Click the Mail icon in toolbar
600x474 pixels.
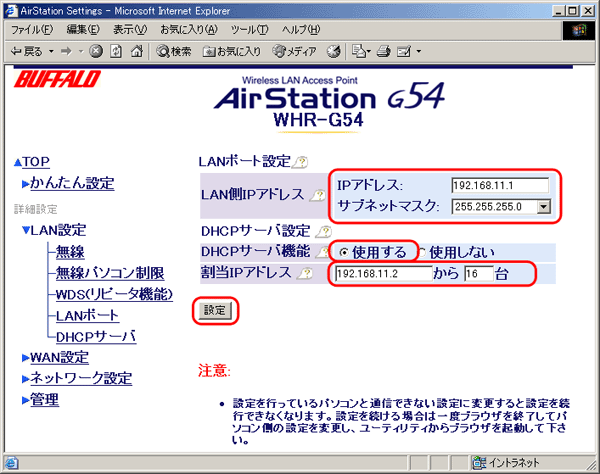(x=359, y=51)
